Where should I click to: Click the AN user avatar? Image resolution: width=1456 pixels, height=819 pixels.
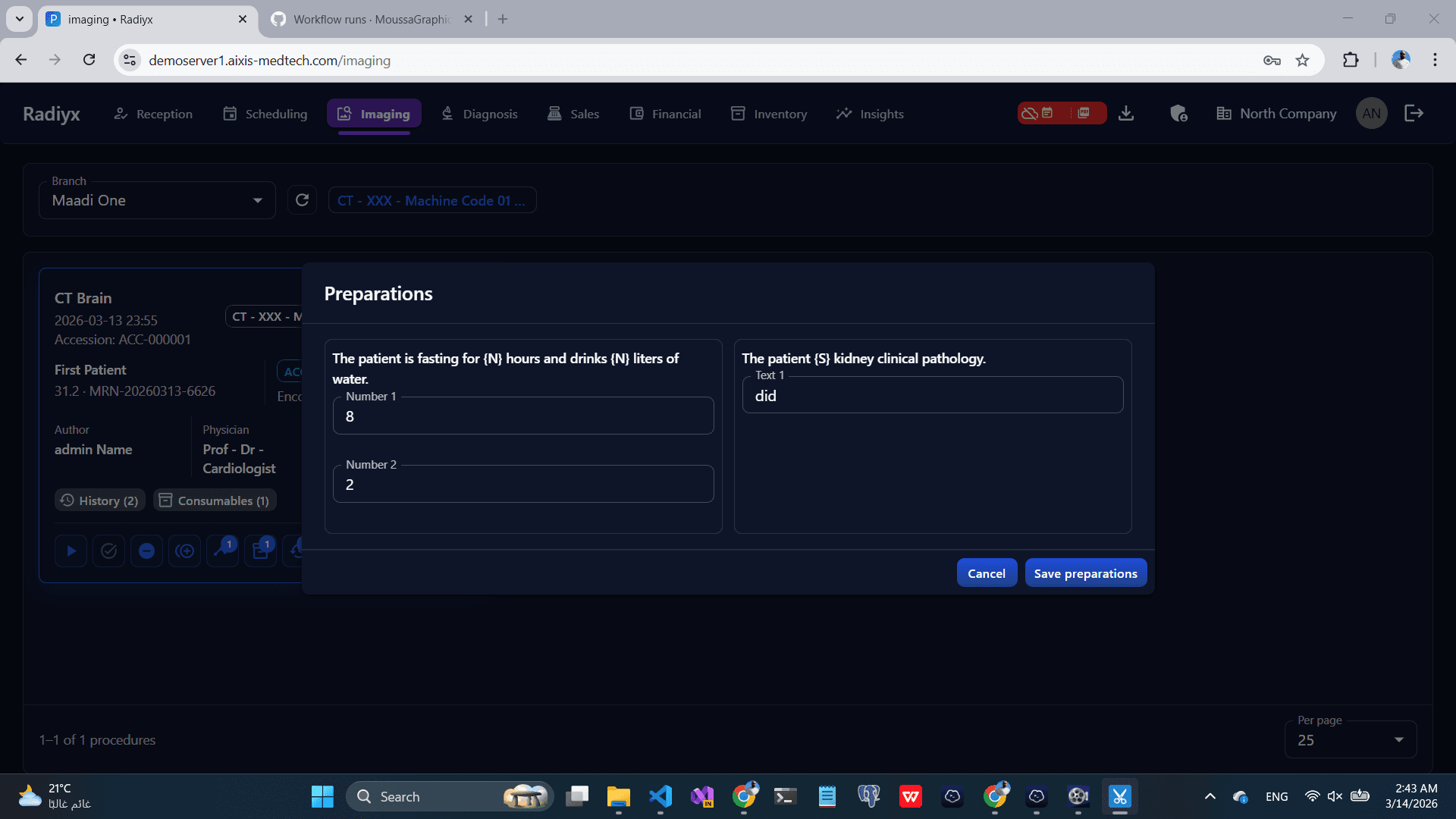click(1371, 114)
